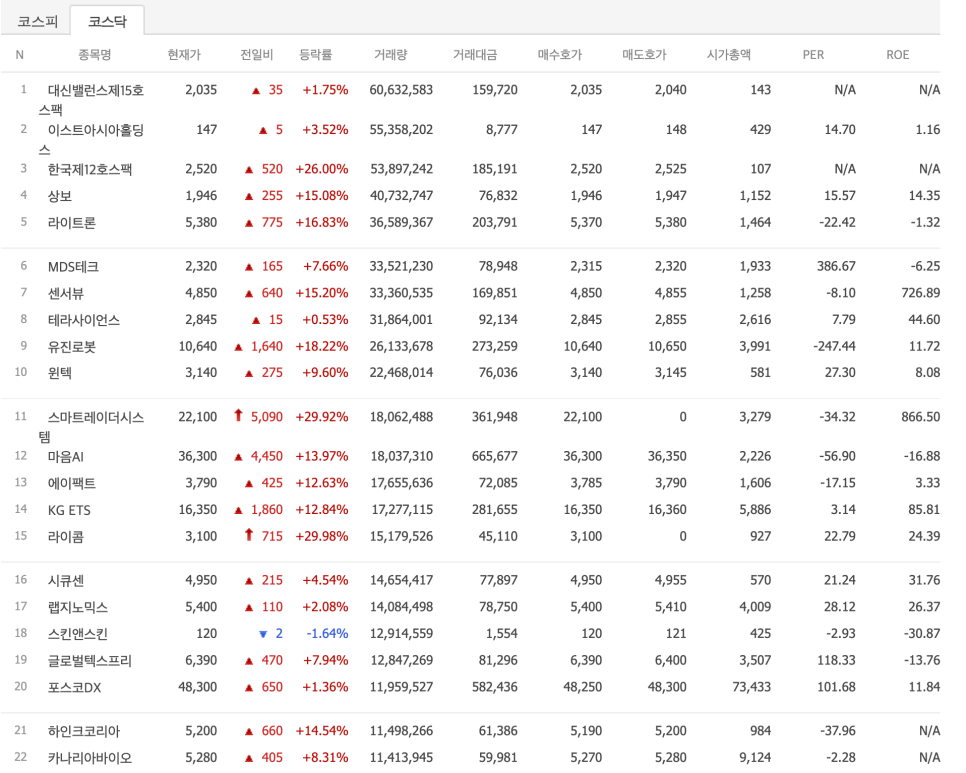This screenshot has height=773, width=966.
Task: Click the ROE value 866.50
Action: click(920, 417)
